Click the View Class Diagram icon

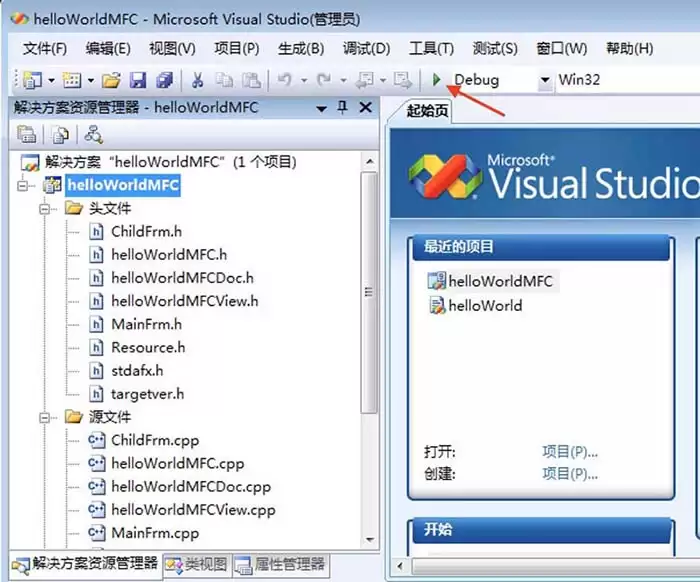click(x=94, y=134)
